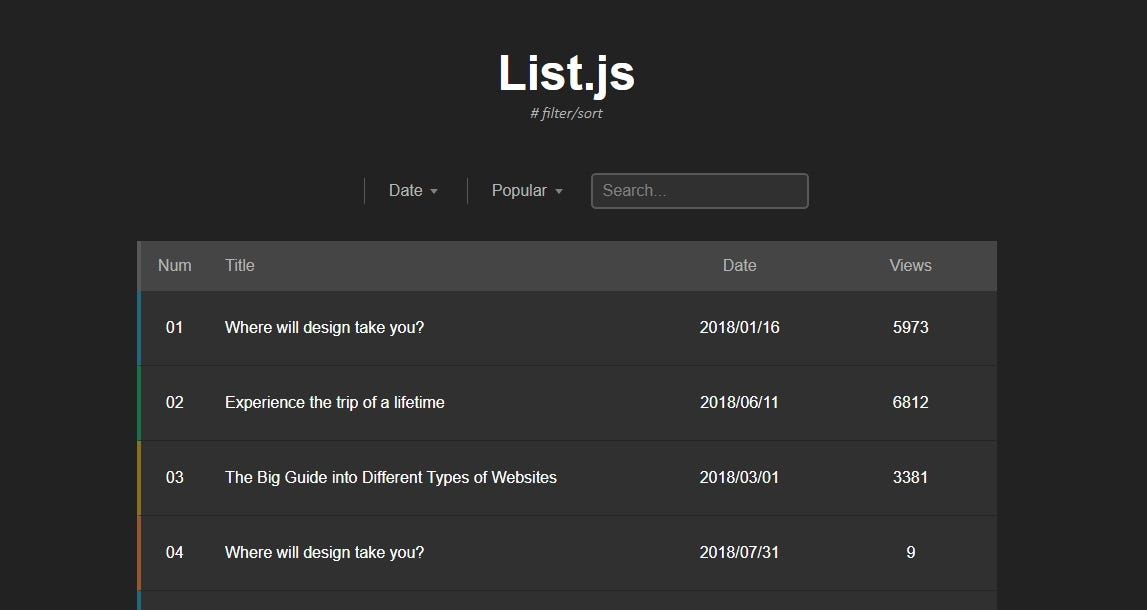Screen dimensions: 1147x610
Task: Select the row numbered 04
Action: [174, 552]
